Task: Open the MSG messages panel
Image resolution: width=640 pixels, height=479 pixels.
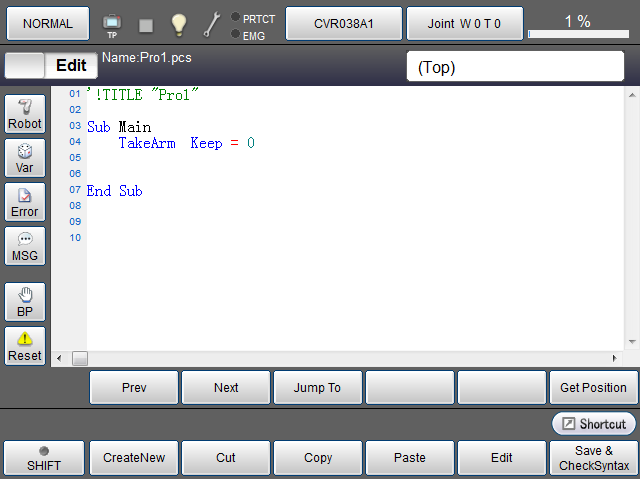Action: 25,247
